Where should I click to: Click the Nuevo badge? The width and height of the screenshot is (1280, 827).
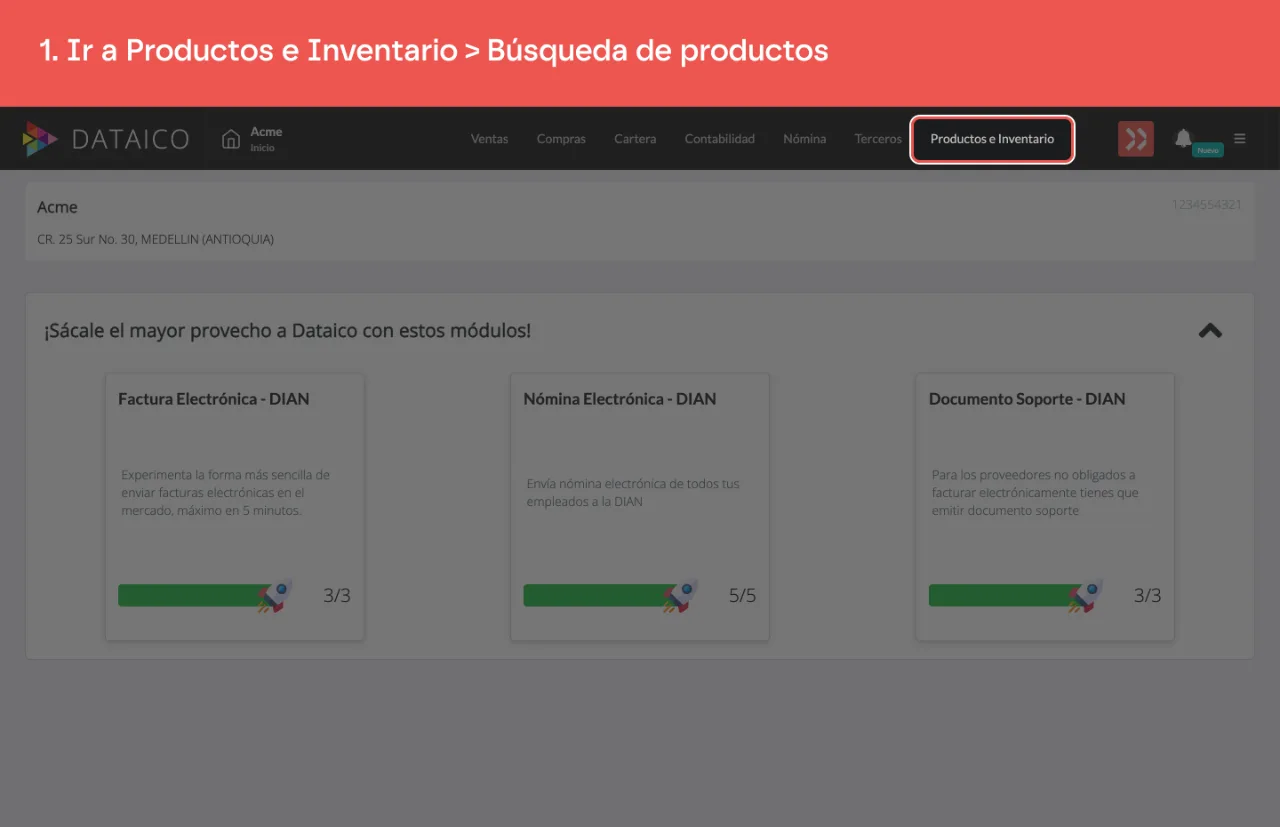pos(1208,150)
